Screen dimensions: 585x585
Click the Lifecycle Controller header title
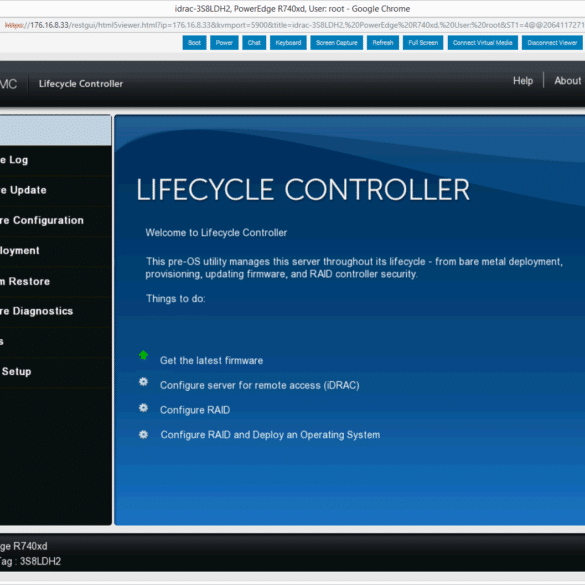(81, 84)
